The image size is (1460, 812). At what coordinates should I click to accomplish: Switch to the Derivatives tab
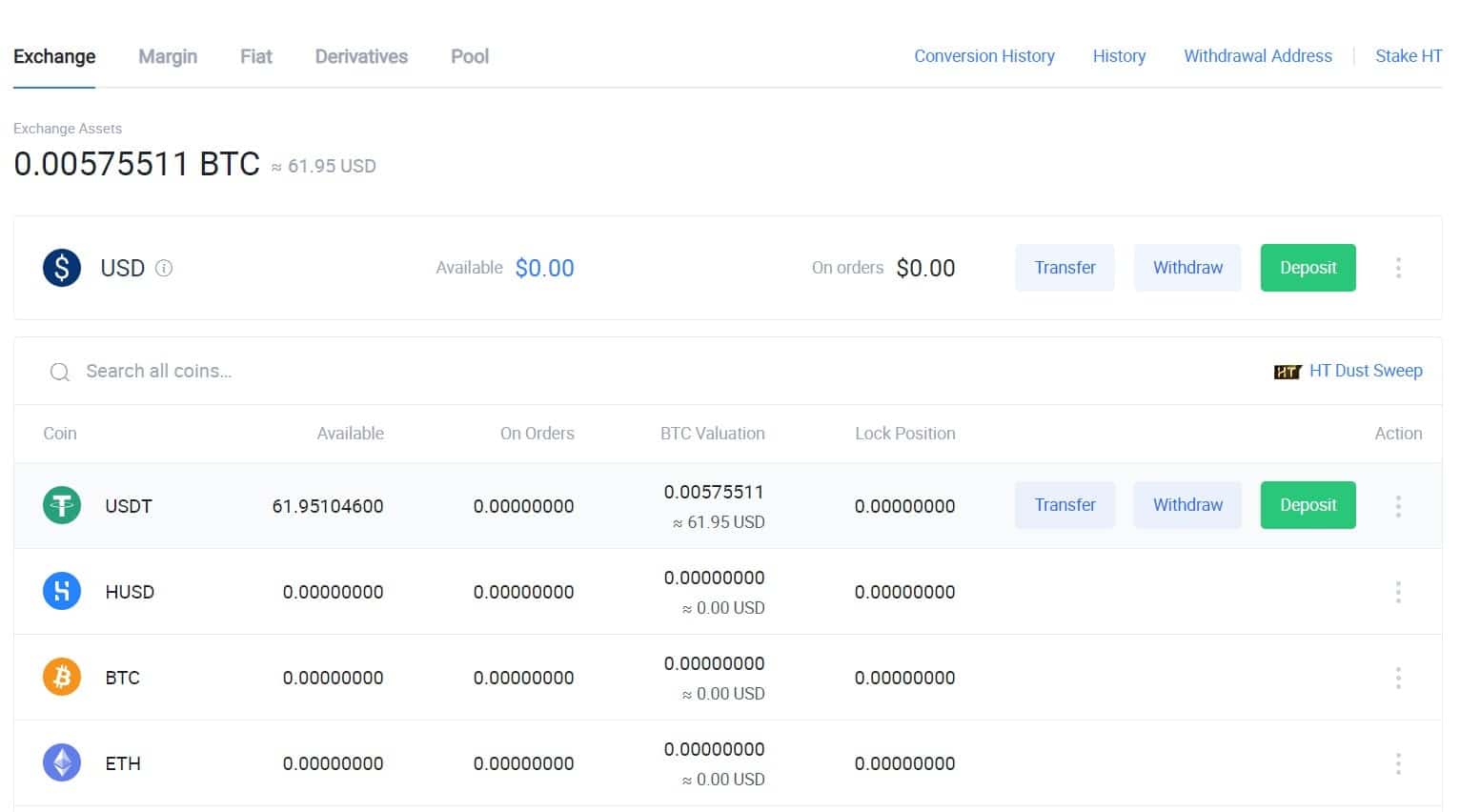click(360, 56)
